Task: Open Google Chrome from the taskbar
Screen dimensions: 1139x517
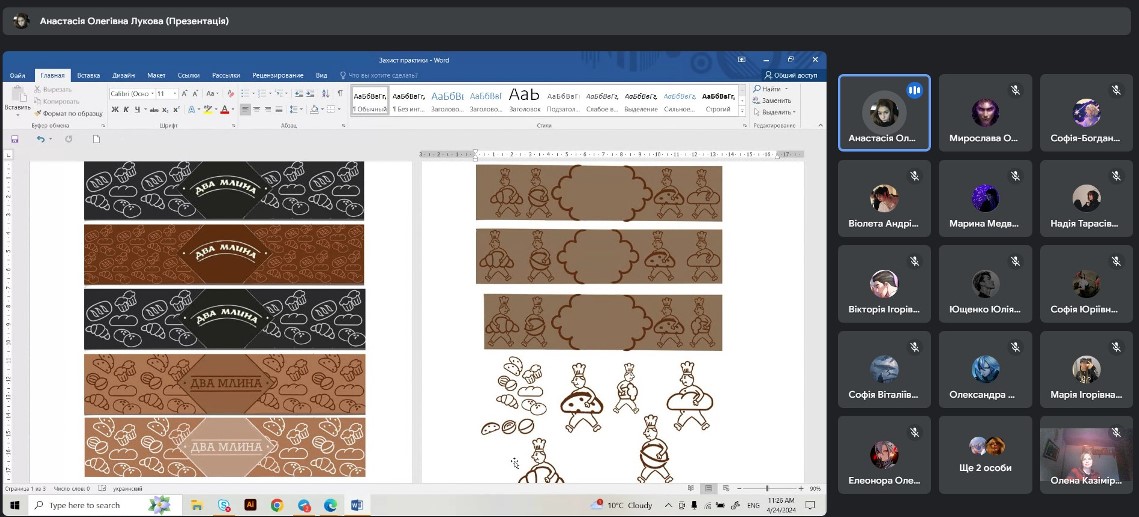Action: coord(277,506)
